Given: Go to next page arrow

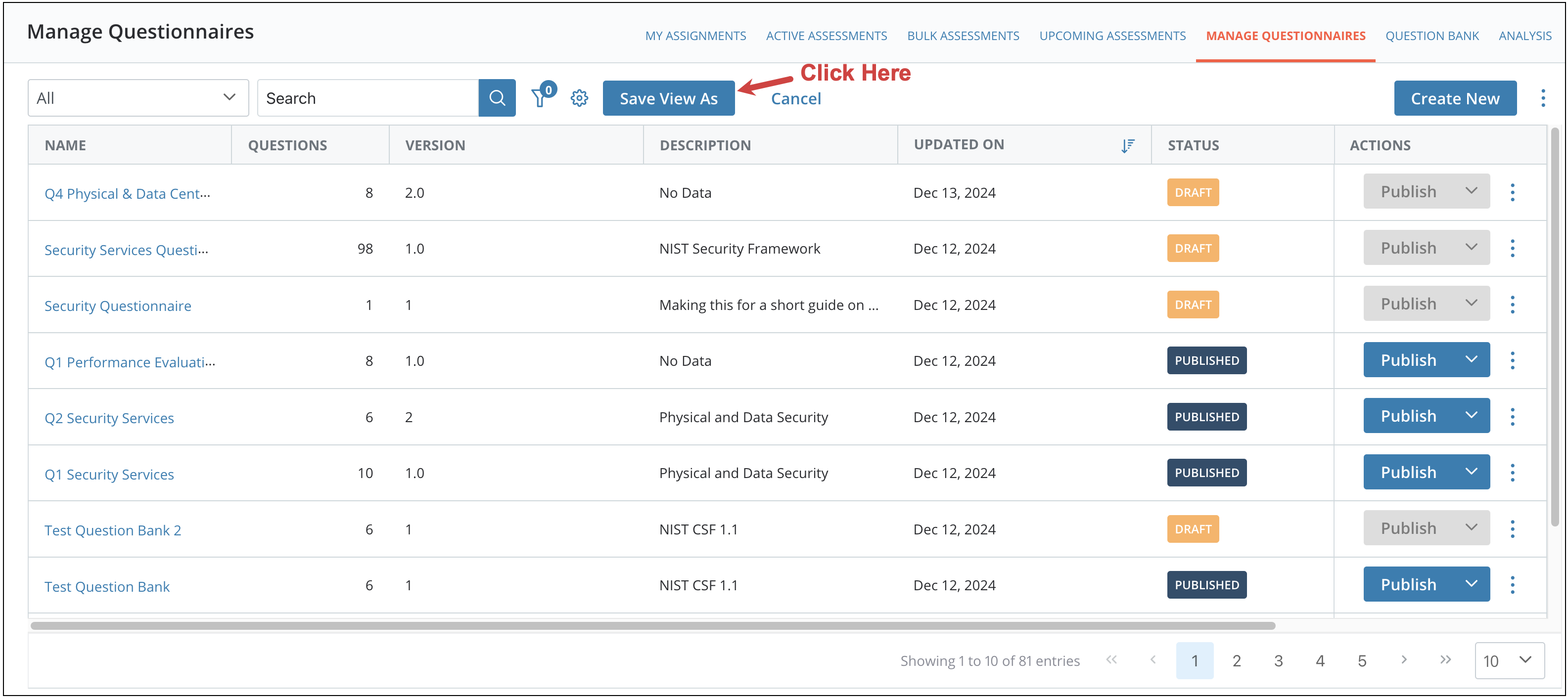Looking at the screenshot, I should pos(1404,660).
